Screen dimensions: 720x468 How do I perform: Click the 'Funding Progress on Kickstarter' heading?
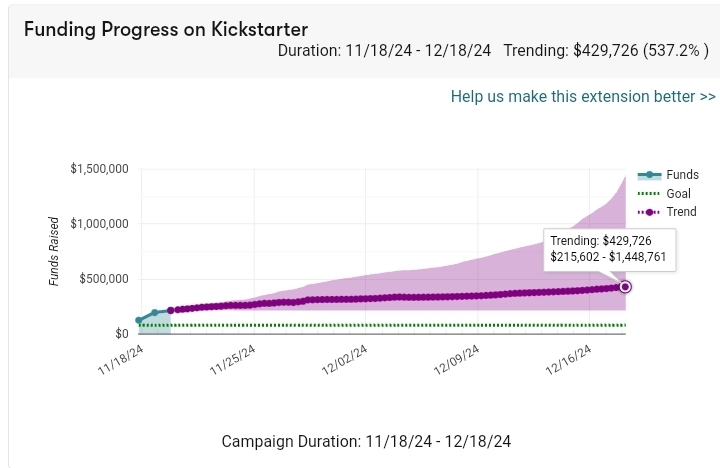(166, 29)
